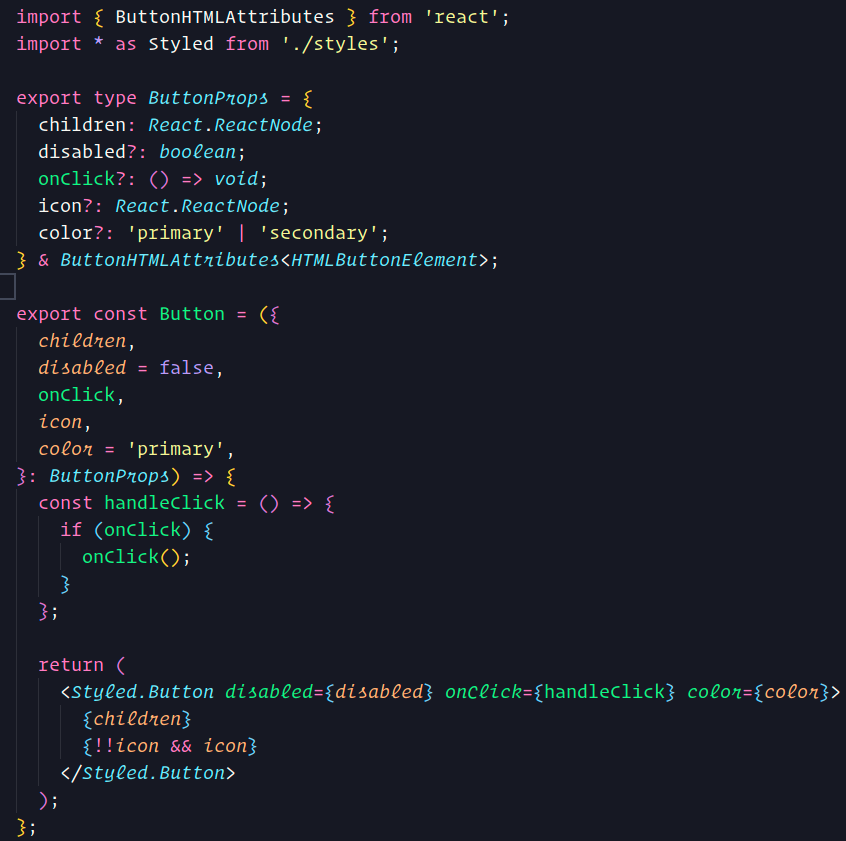
Task: Click the onClick() call statement
Action: click(136, 557)
